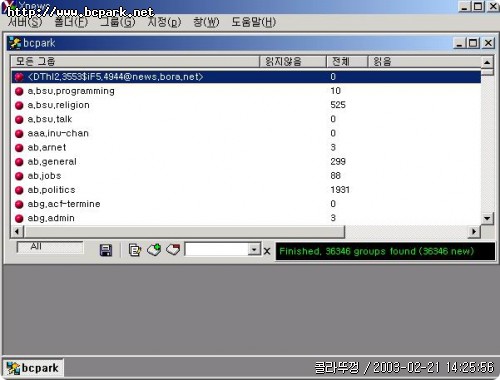
Task: Close the bcpark child window
Action: 488,43
